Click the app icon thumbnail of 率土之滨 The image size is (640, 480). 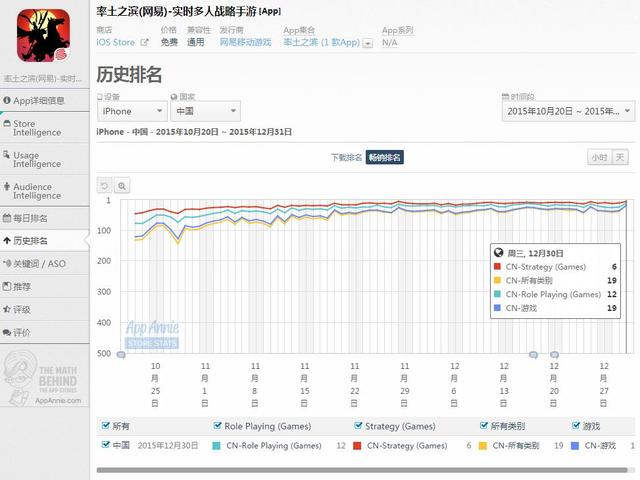click(43, 35)
